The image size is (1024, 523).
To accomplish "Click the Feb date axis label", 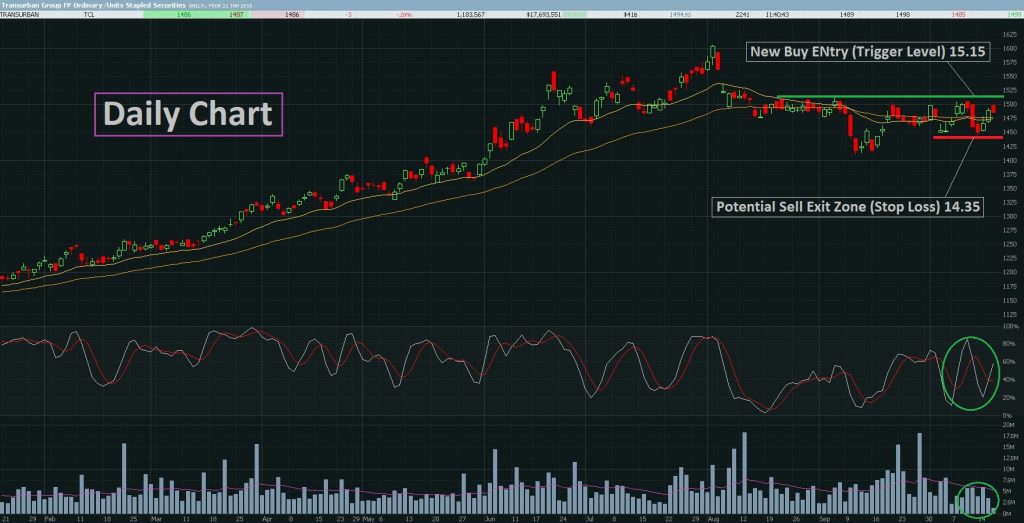I will tap(50, 519).
